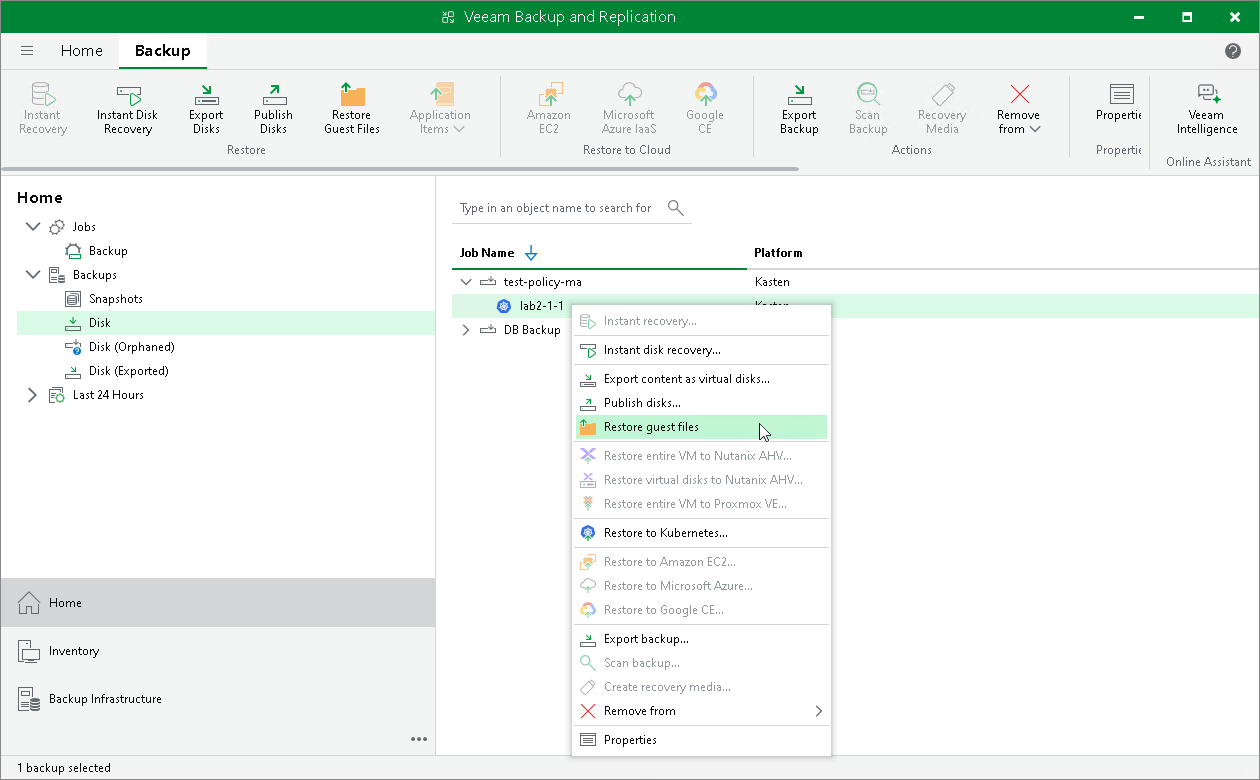
Task: Choose Instant disk recovery... from context menu
Action: pyautogui.click(x=702, y=350)
